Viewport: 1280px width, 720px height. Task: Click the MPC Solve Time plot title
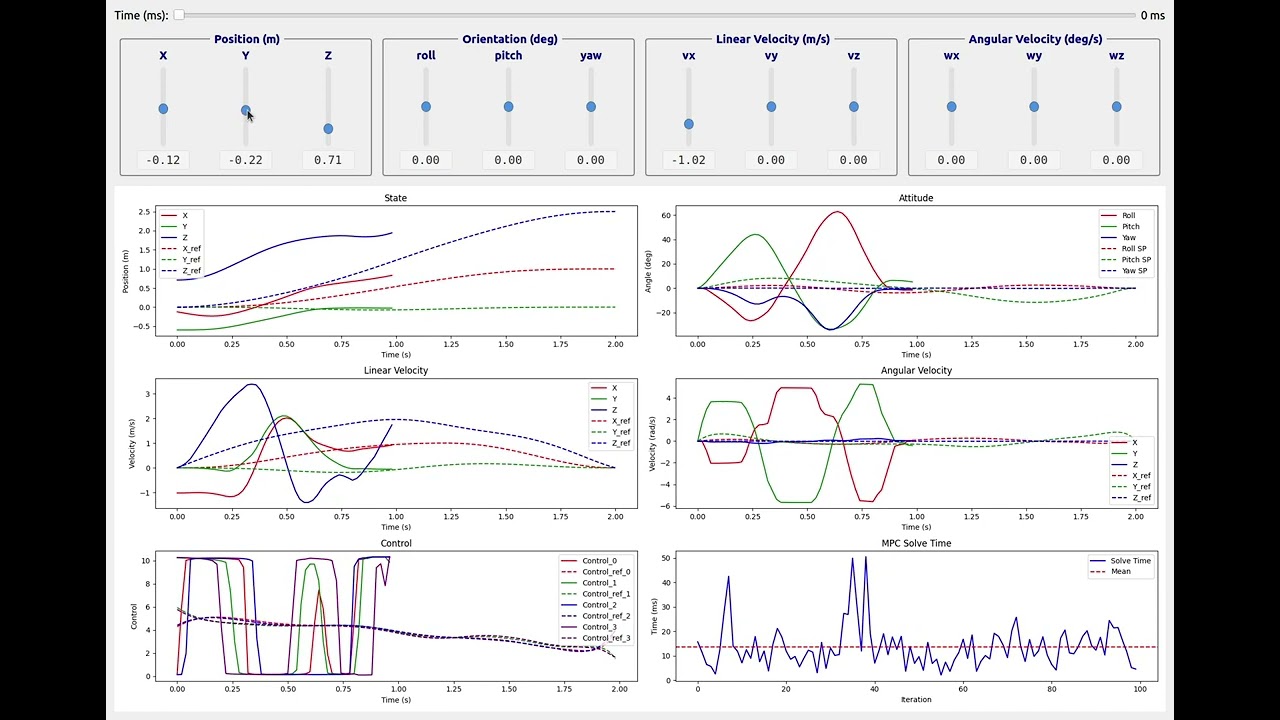(x=916, y=543)
